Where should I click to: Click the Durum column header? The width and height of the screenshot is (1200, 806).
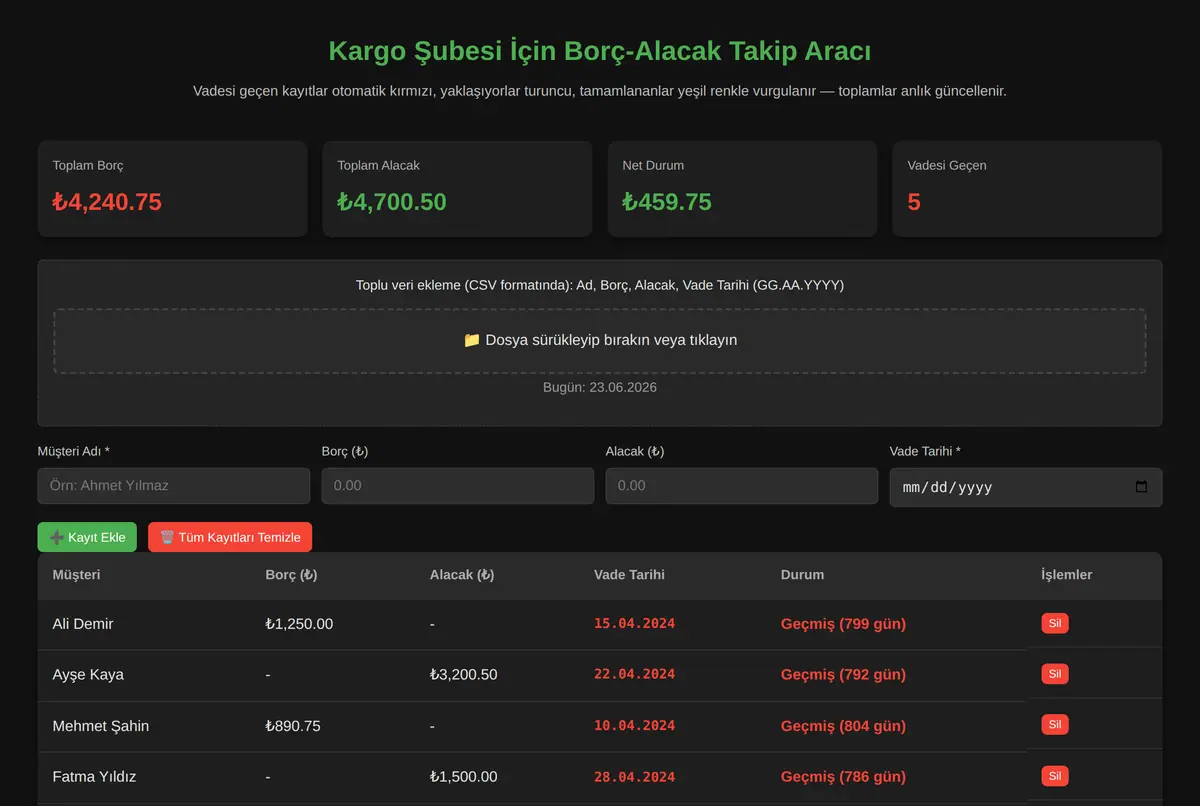[802, 575]
